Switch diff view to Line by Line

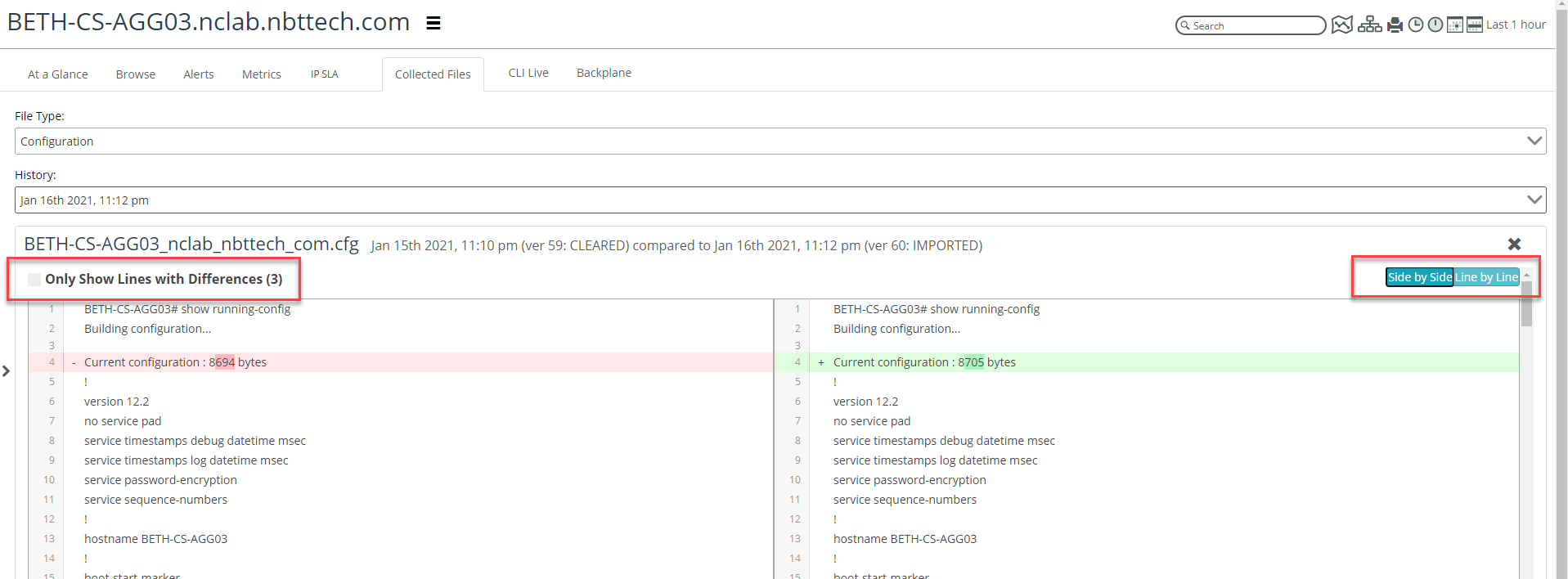[x=1486, y=277]
